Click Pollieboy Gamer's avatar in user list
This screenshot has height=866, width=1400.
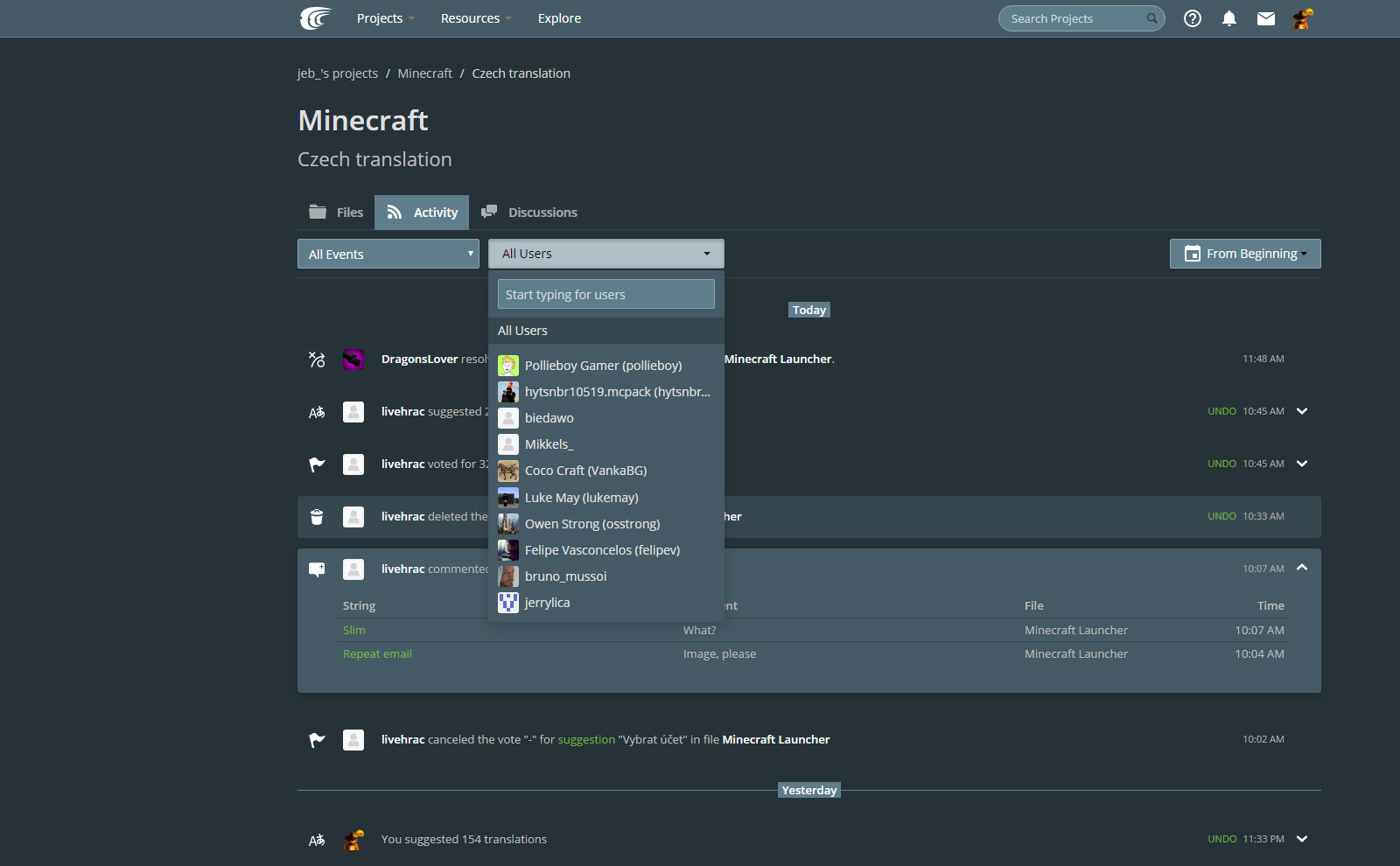pyautogui.click(x=508, y=366)
